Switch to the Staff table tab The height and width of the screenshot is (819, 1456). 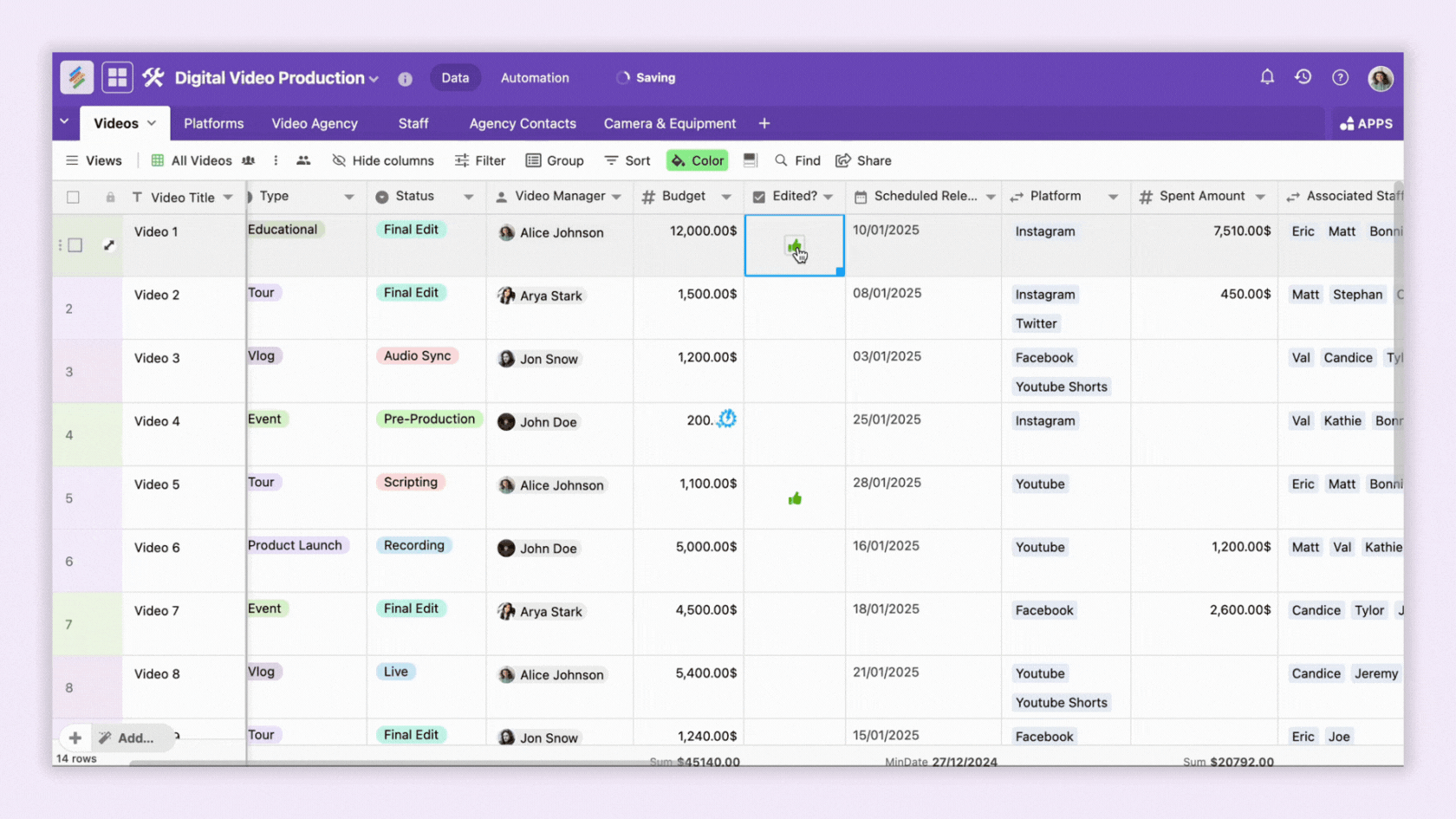tap(413, 123)
